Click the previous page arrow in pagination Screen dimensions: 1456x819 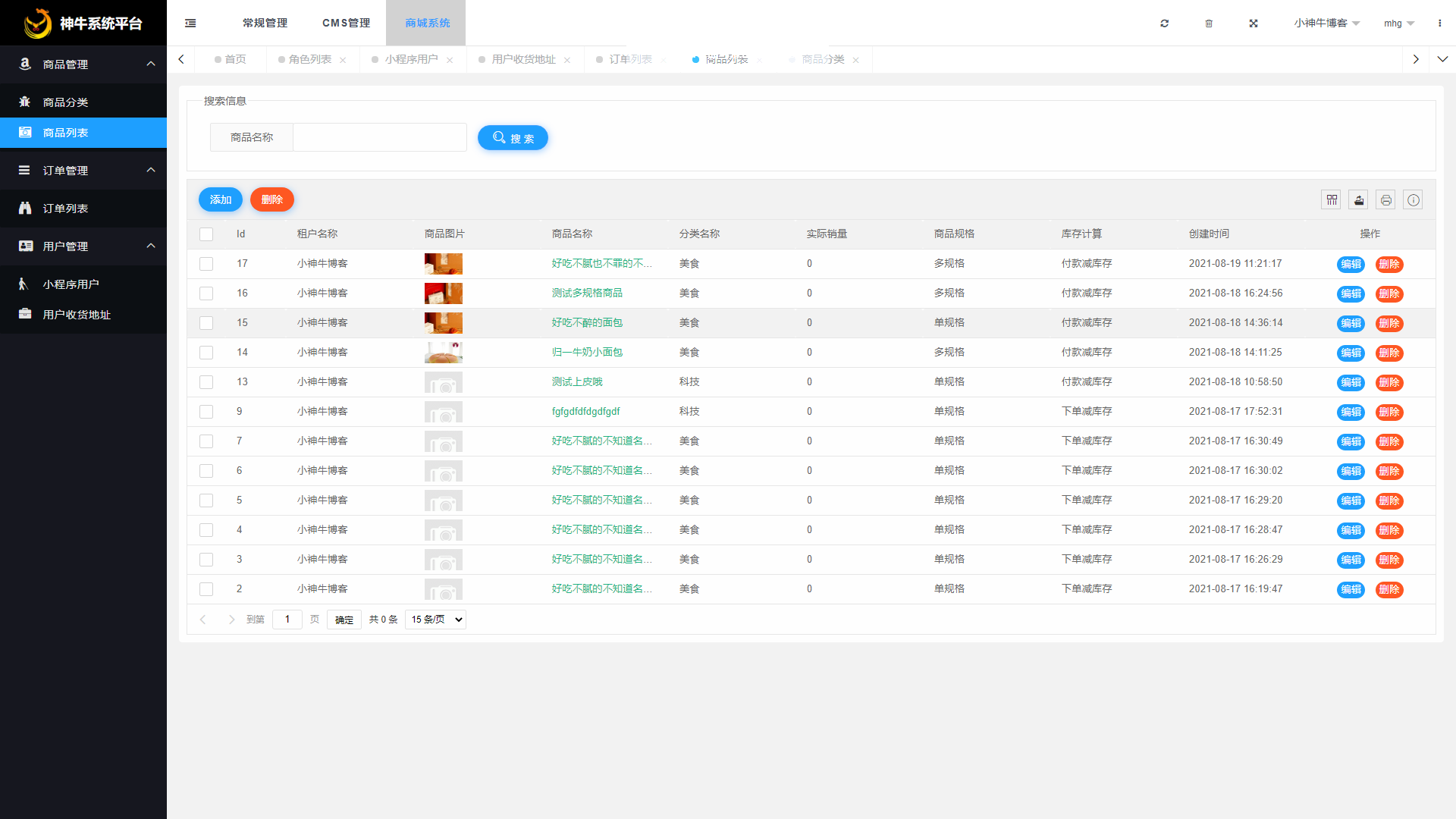point(203,620)
